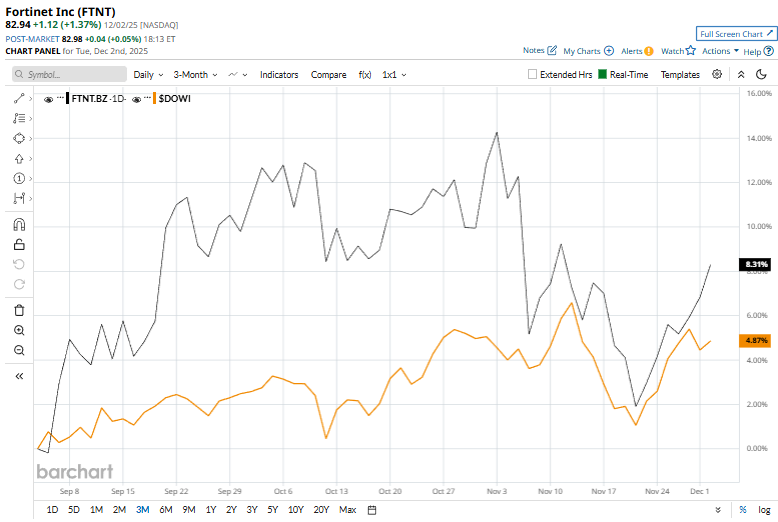Open the 1x1 grid layout dropdown
Viewport: 778px width, 522px height.
click(394, 74)
